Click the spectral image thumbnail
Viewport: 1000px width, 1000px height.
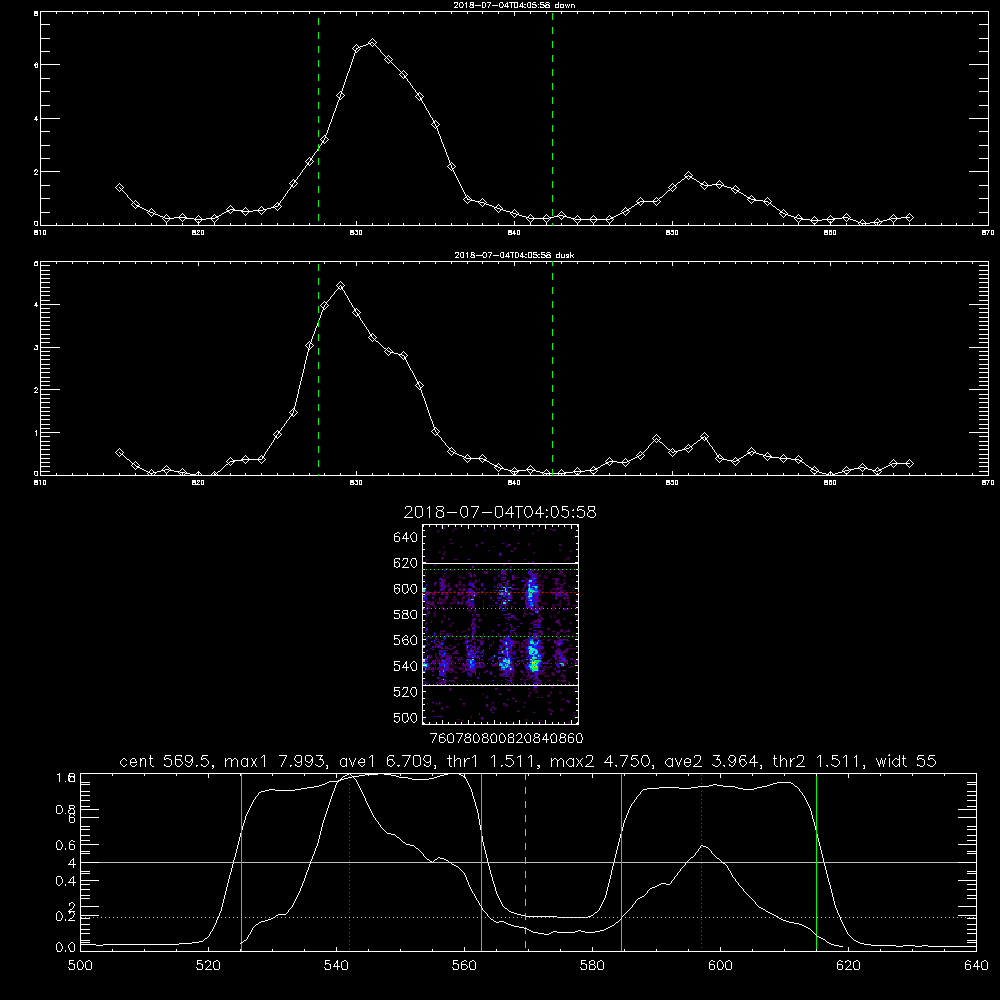coord(500,624)
